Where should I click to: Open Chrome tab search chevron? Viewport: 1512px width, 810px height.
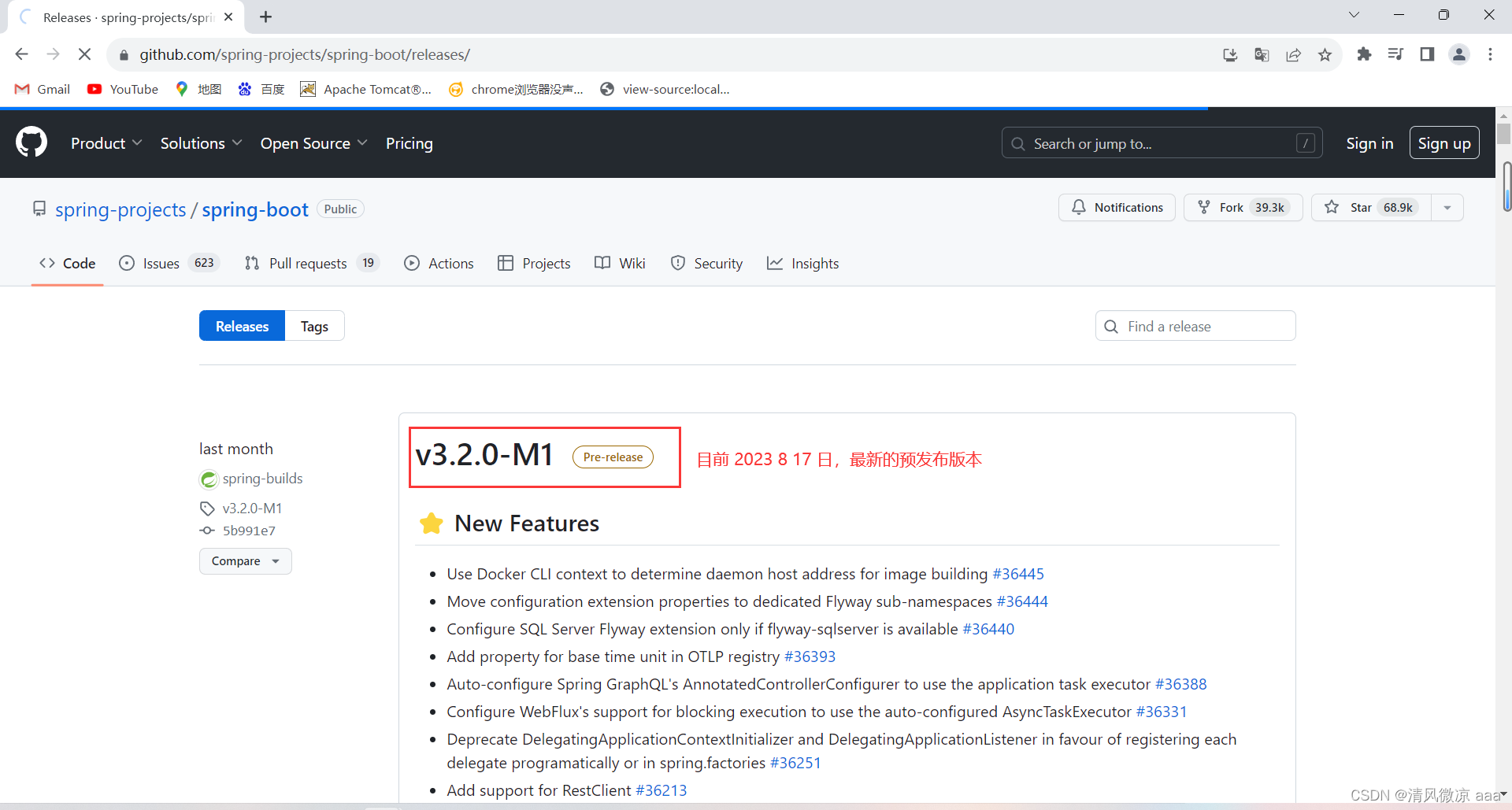1354,15
